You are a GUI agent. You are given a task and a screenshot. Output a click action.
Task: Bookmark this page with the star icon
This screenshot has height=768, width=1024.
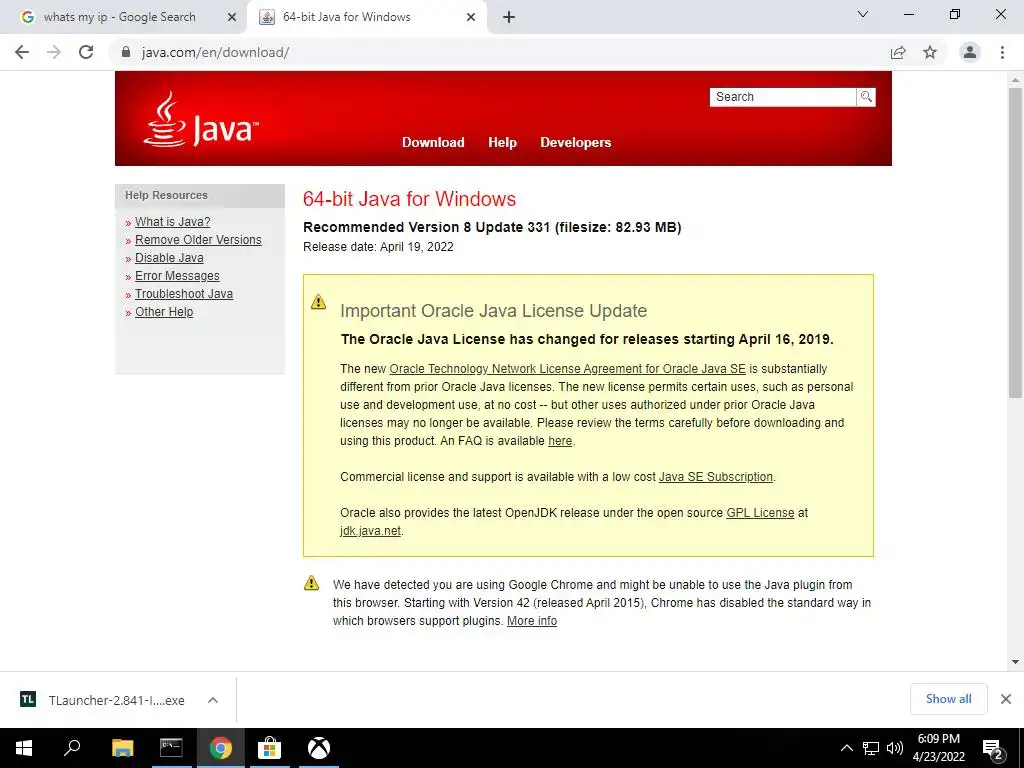(x=930, y=52)
